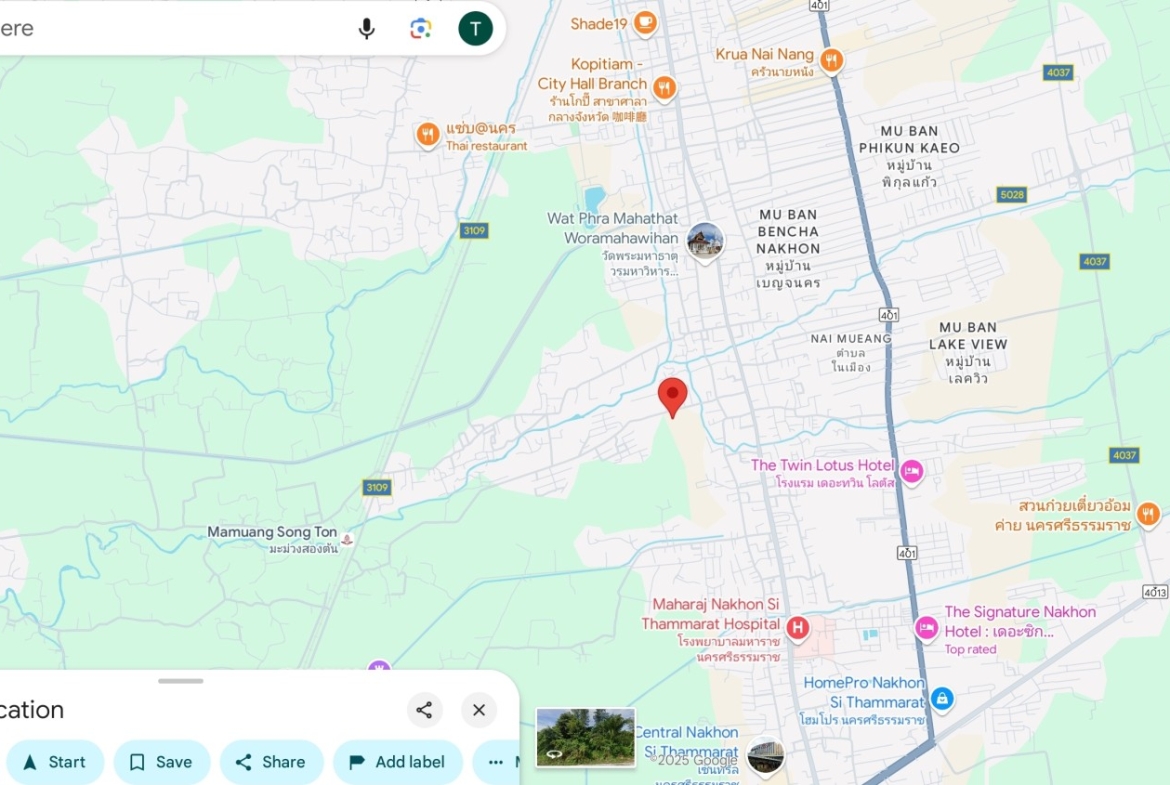Save this location with Save button
The height and width of the screenshot is (785, 1170).
pos(162,762)
